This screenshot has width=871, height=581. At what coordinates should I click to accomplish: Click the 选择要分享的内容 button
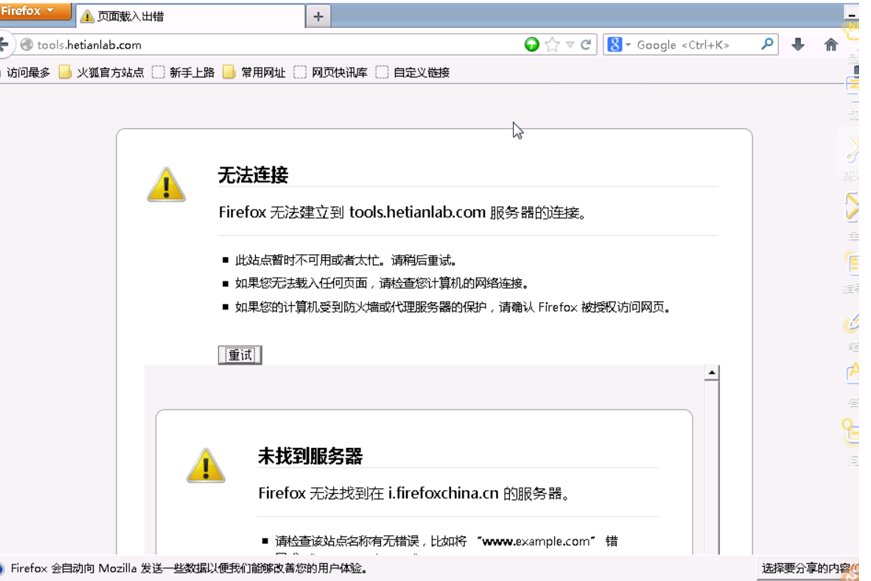808,568
